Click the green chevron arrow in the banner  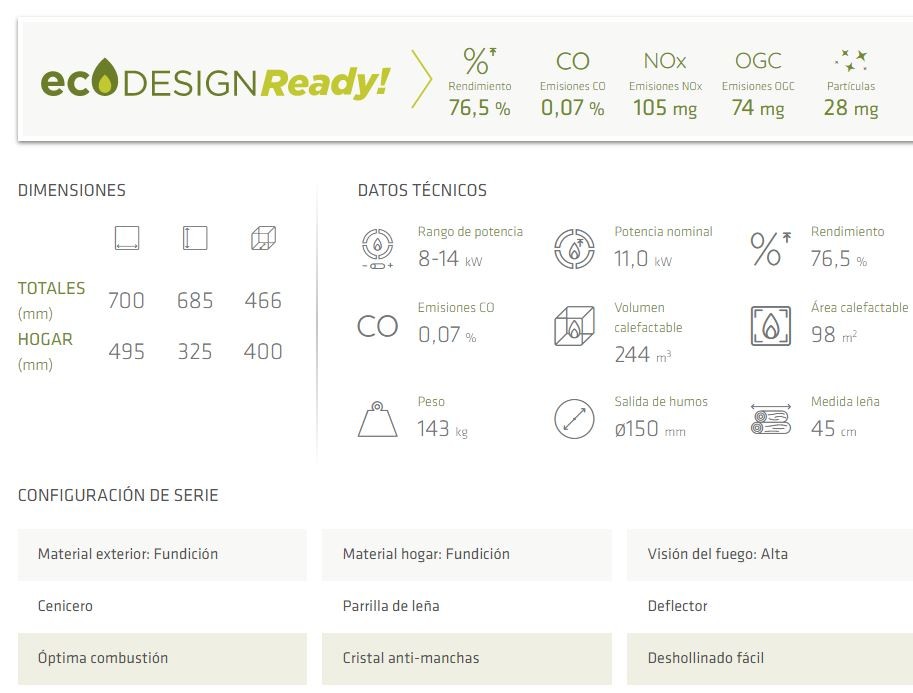[x=422, y=79]
